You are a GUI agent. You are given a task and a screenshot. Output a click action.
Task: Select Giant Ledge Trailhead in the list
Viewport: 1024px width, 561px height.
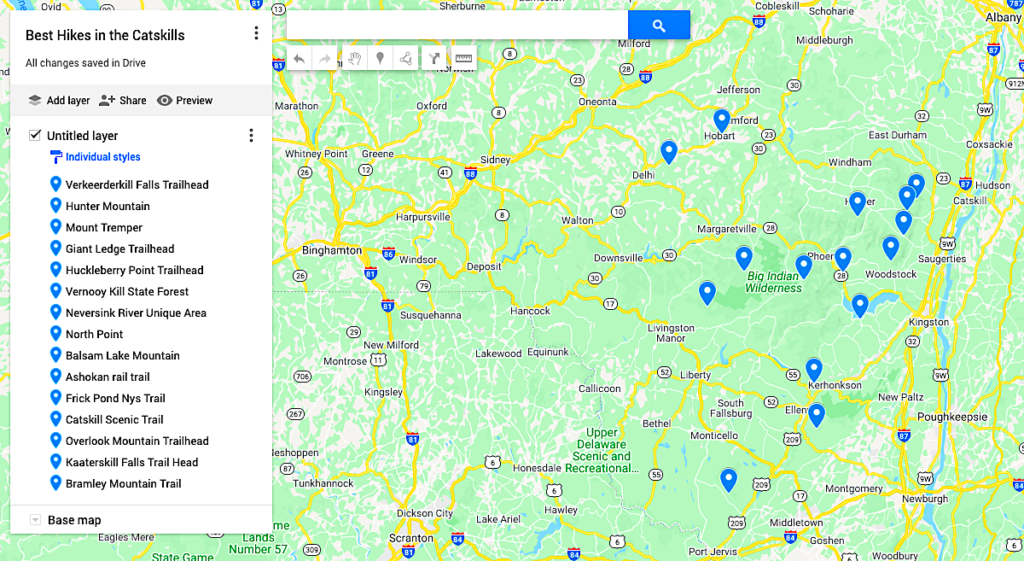pos(120,249)
